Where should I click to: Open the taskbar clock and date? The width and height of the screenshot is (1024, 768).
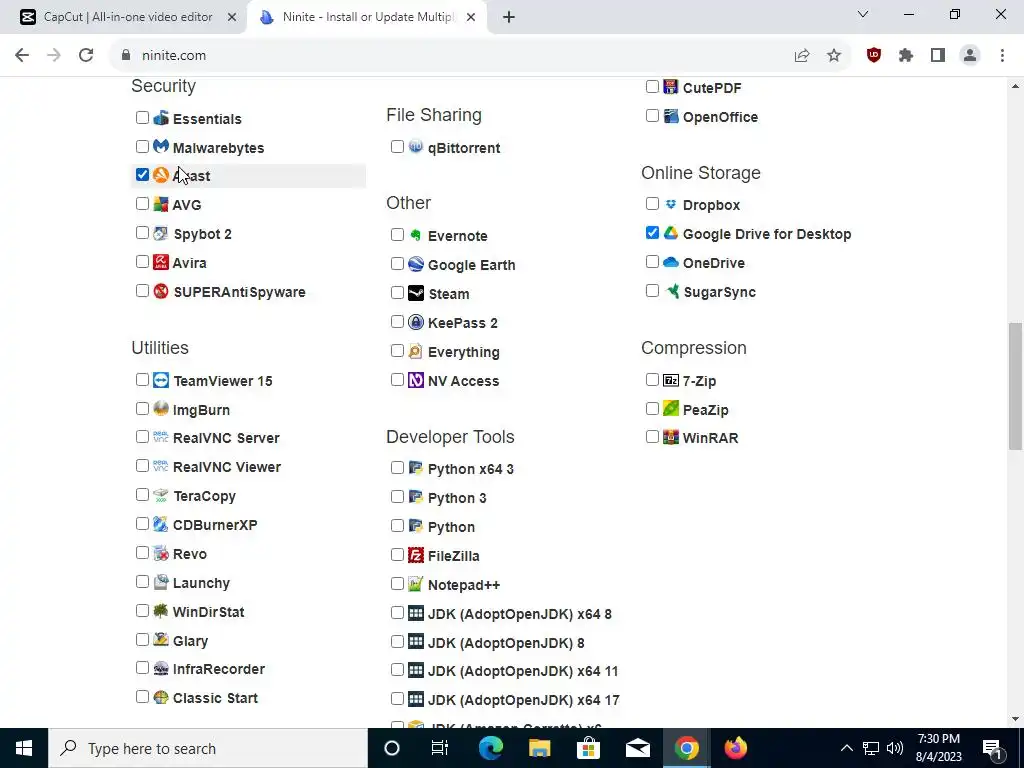click(938, 748)
